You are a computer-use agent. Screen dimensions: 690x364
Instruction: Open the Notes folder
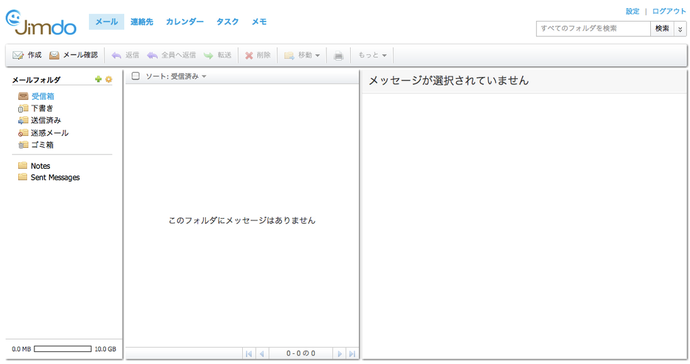pos(40,166)
